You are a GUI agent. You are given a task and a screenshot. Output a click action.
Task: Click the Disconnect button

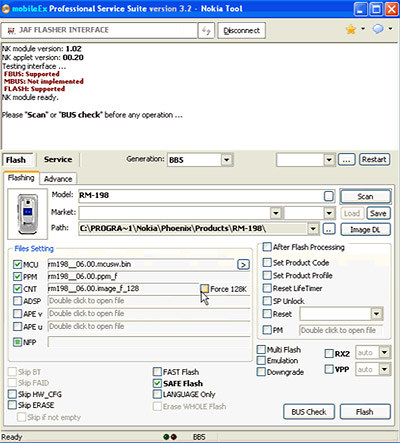click(x=242, y=31)
